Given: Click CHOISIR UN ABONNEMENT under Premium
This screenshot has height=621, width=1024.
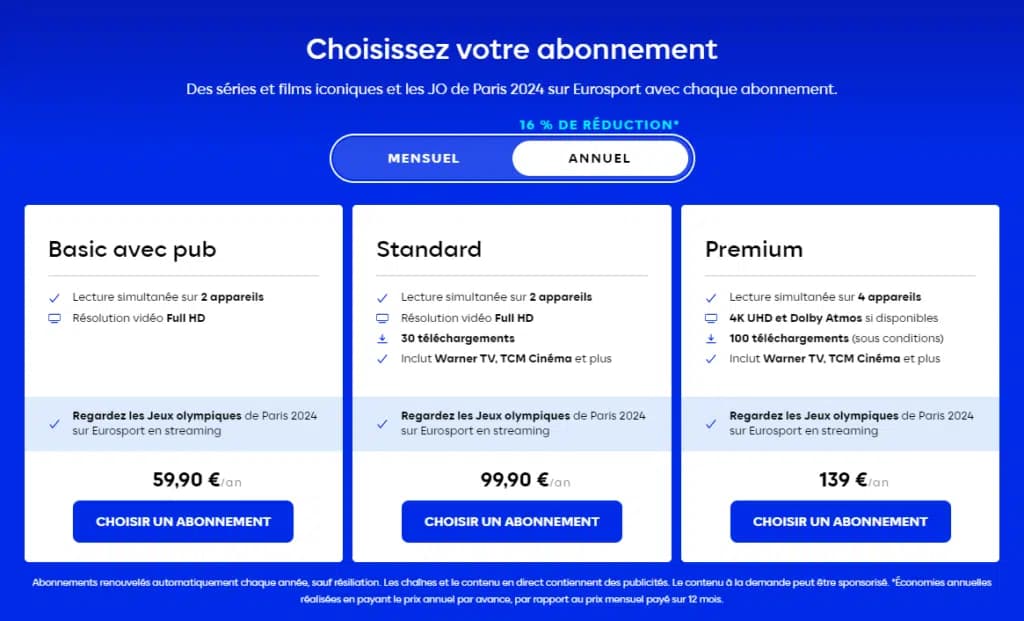Looking at the screenshot, I should pos(840,521).
